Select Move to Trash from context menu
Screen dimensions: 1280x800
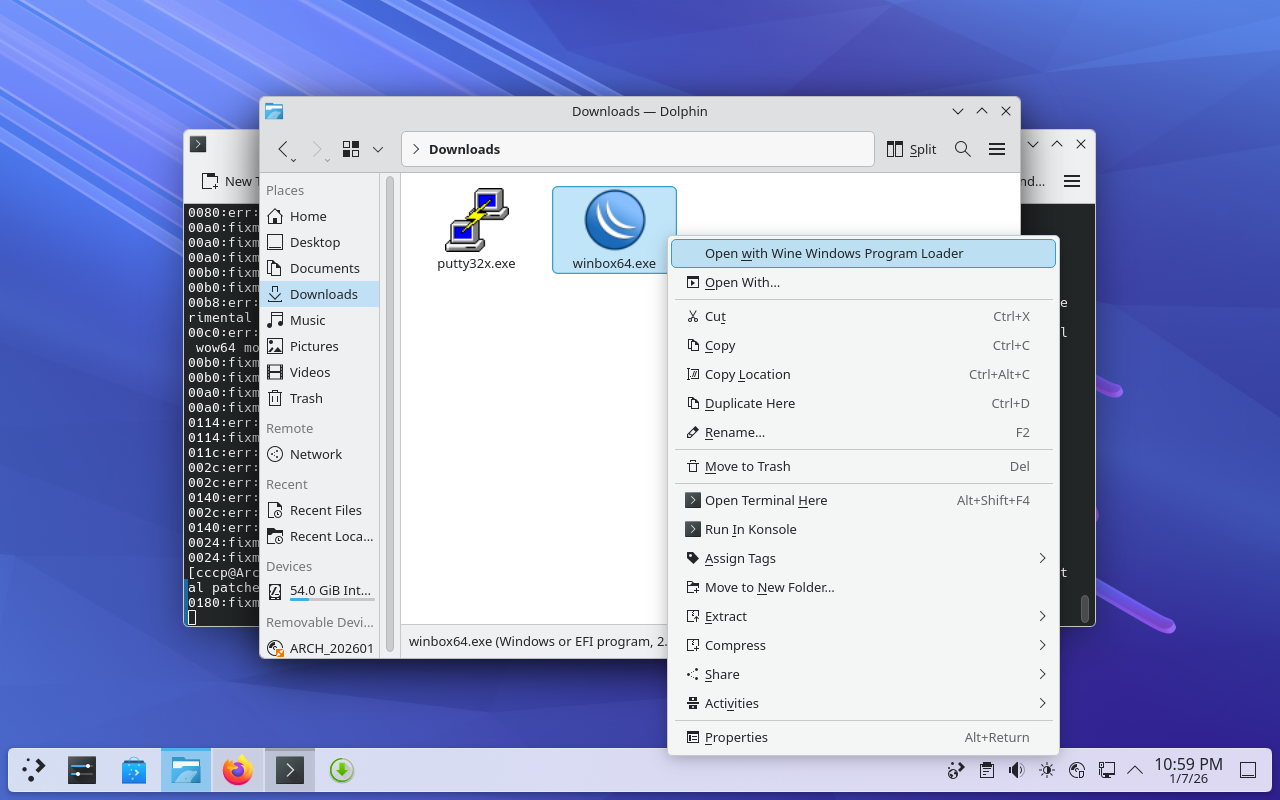(747, 466)
